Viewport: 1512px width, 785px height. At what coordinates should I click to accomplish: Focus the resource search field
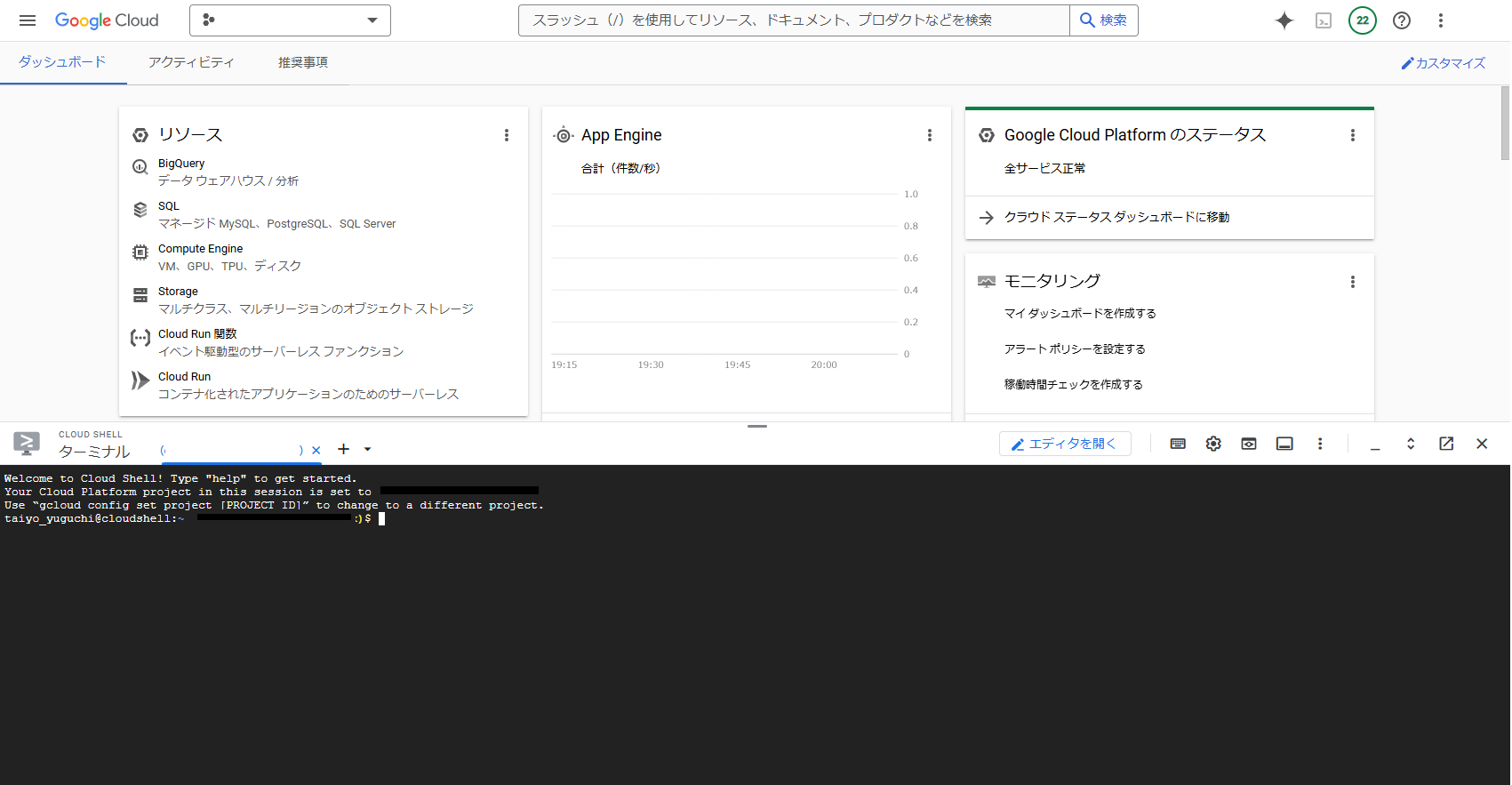(x=794, y=20)
